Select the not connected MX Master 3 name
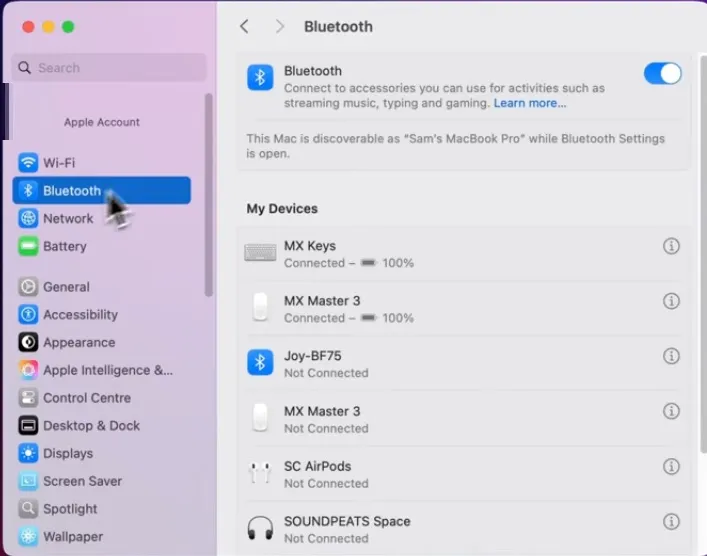The height and width of the screenshot is (556, 707). [322, 411]
